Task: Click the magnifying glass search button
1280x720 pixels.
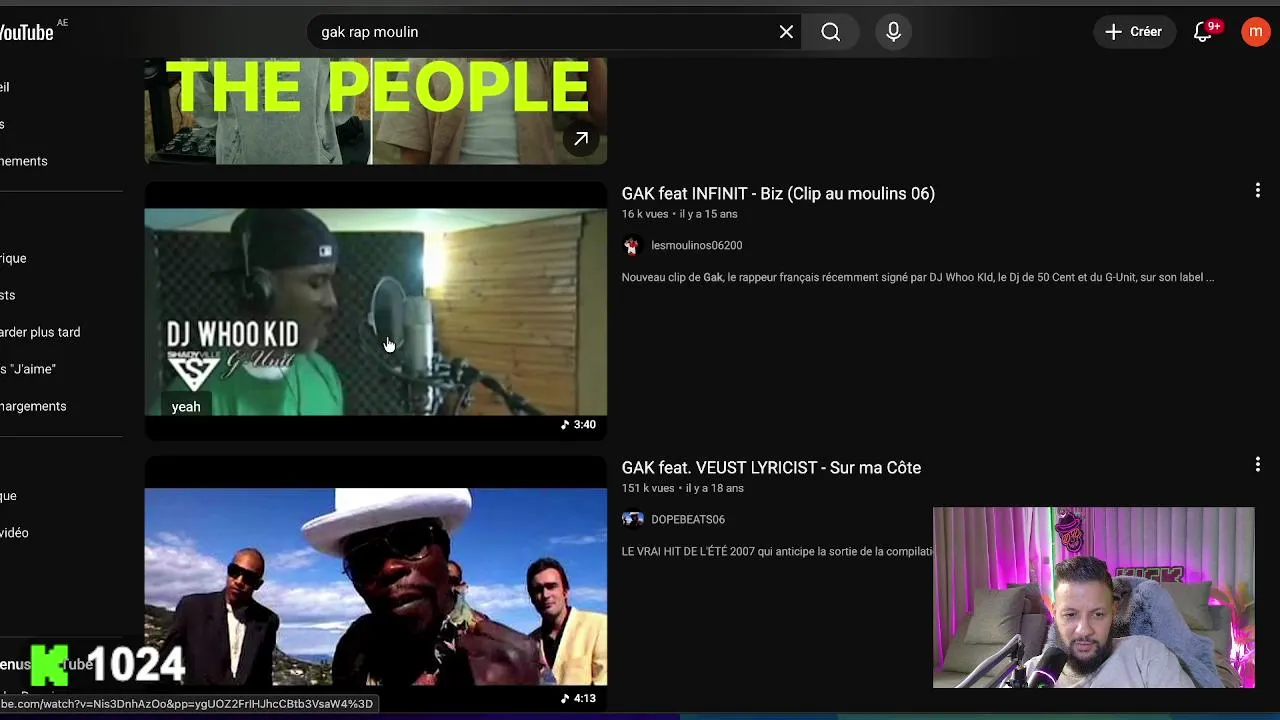Action: point(831,32)
